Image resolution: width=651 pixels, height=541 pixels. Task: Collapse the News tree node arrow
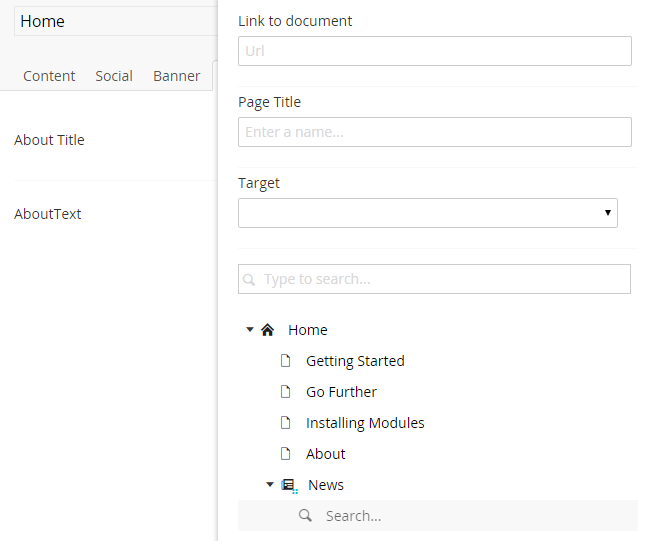pyautogui.click(x=270, y=484)
